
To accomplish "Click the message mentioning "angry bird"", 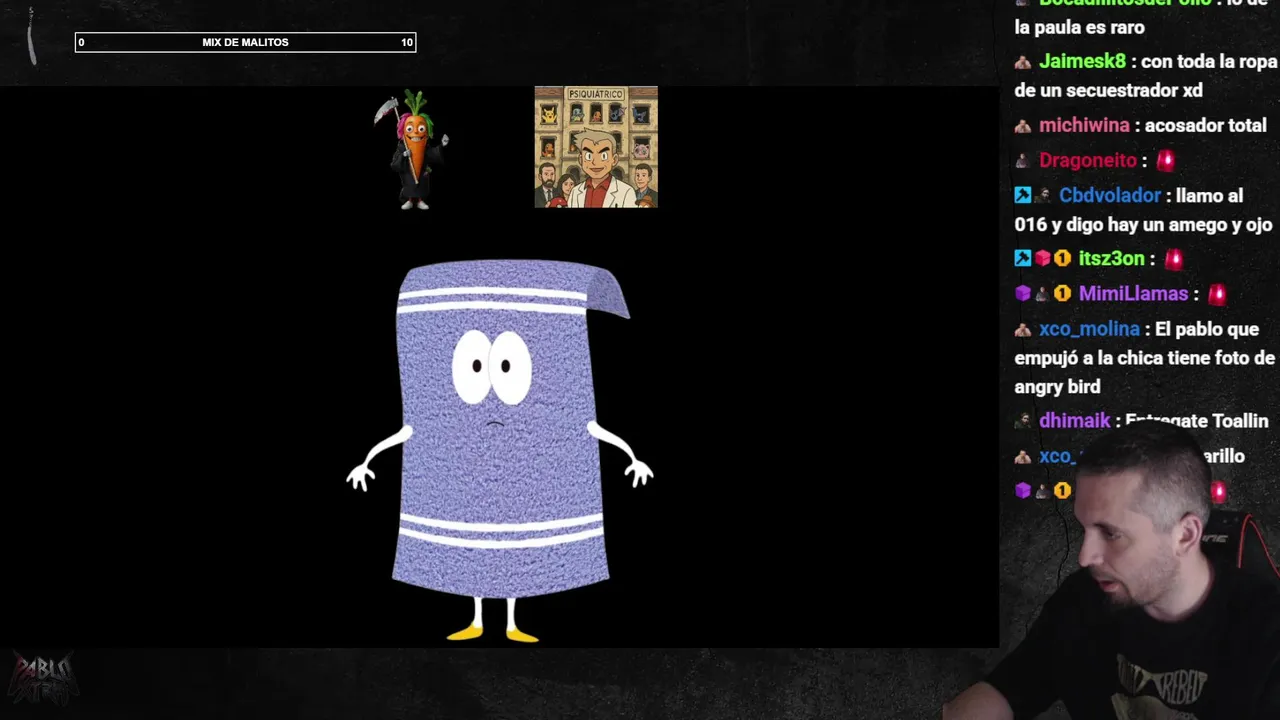I will click(x=1145, y=358).
